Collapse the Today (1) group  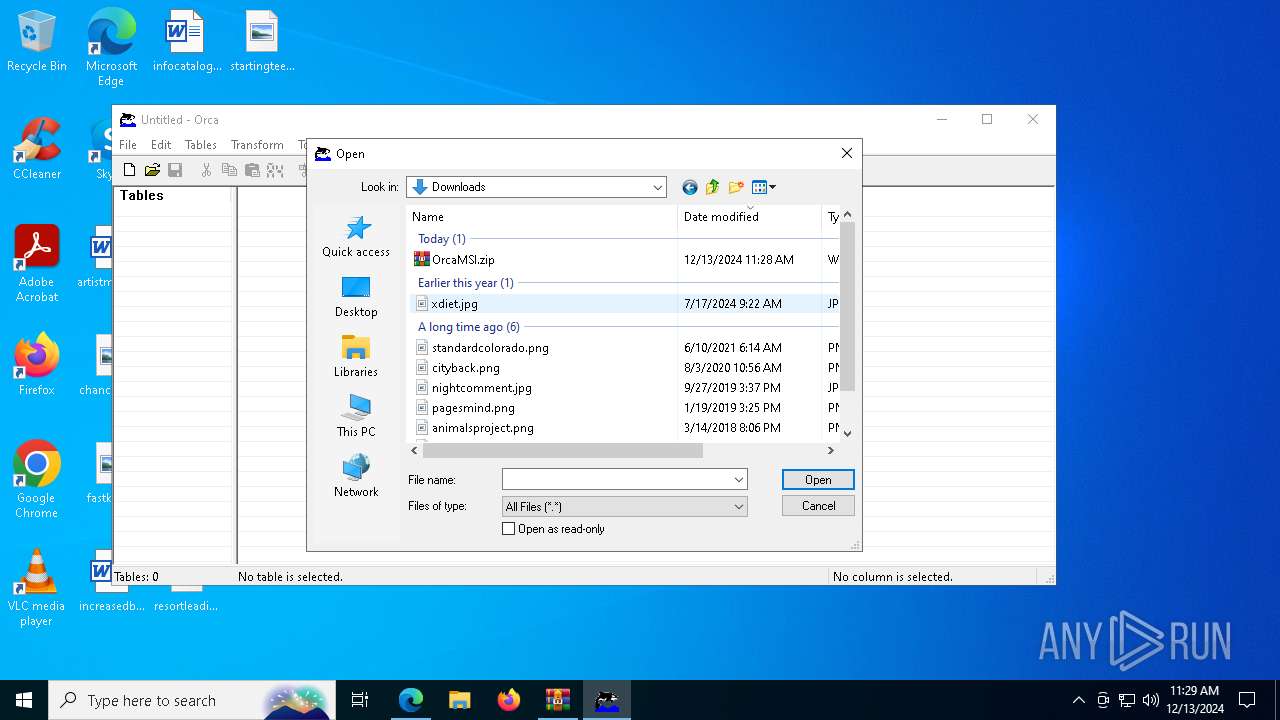(441, 239)
